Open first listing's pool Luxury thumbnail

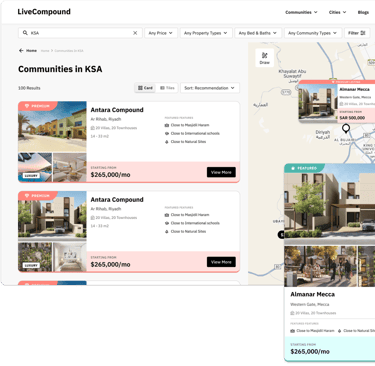[x=35, y=168]
